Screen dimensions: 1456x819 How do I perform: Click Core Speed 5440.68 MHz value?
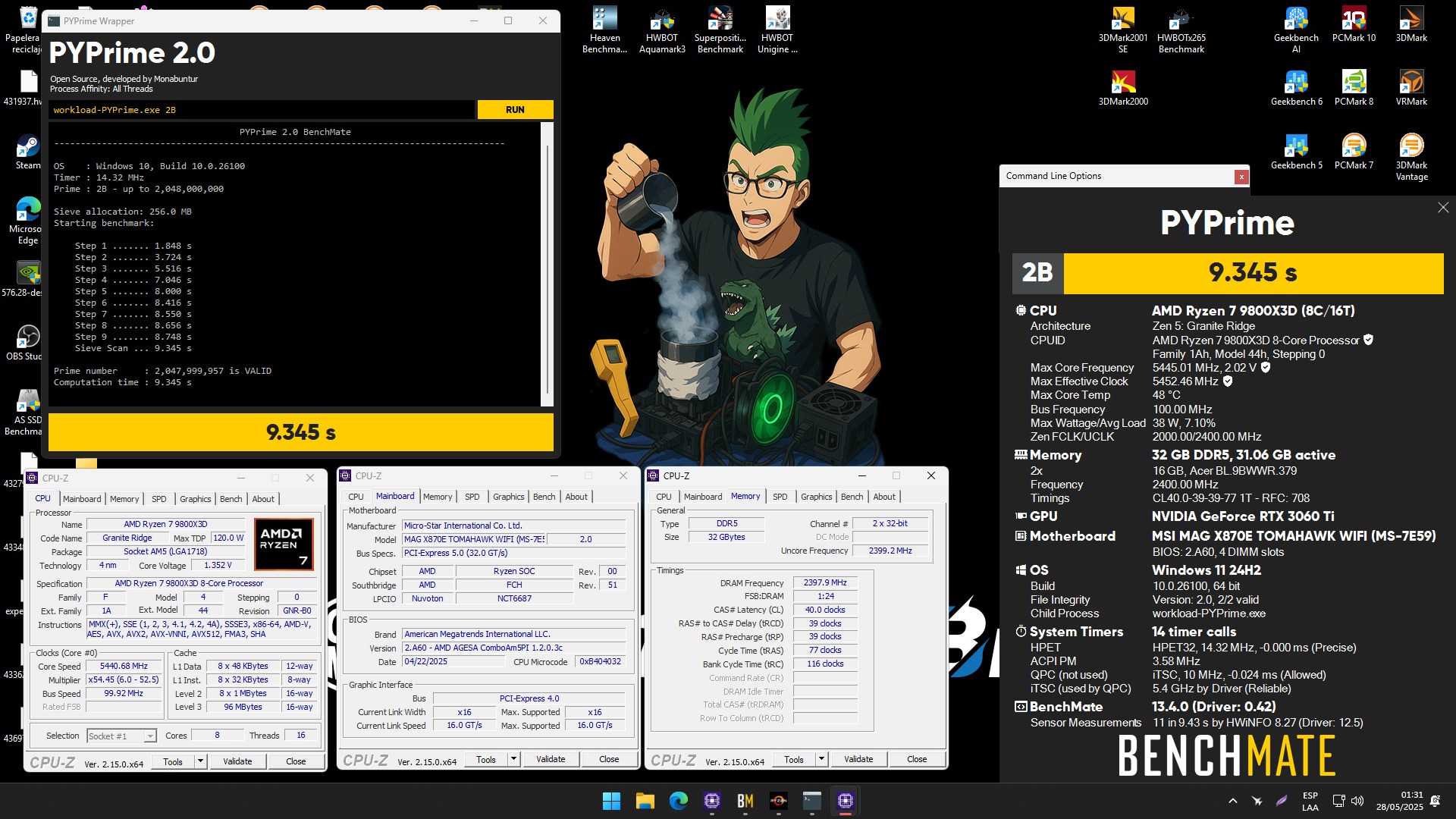point(124,666)
